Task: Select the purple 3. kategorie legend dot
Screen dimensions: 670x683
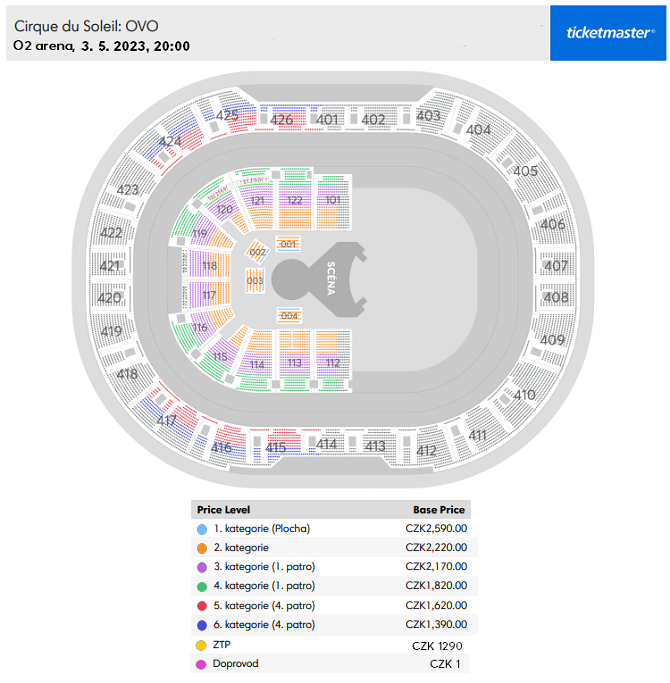Action: (202, 567)
